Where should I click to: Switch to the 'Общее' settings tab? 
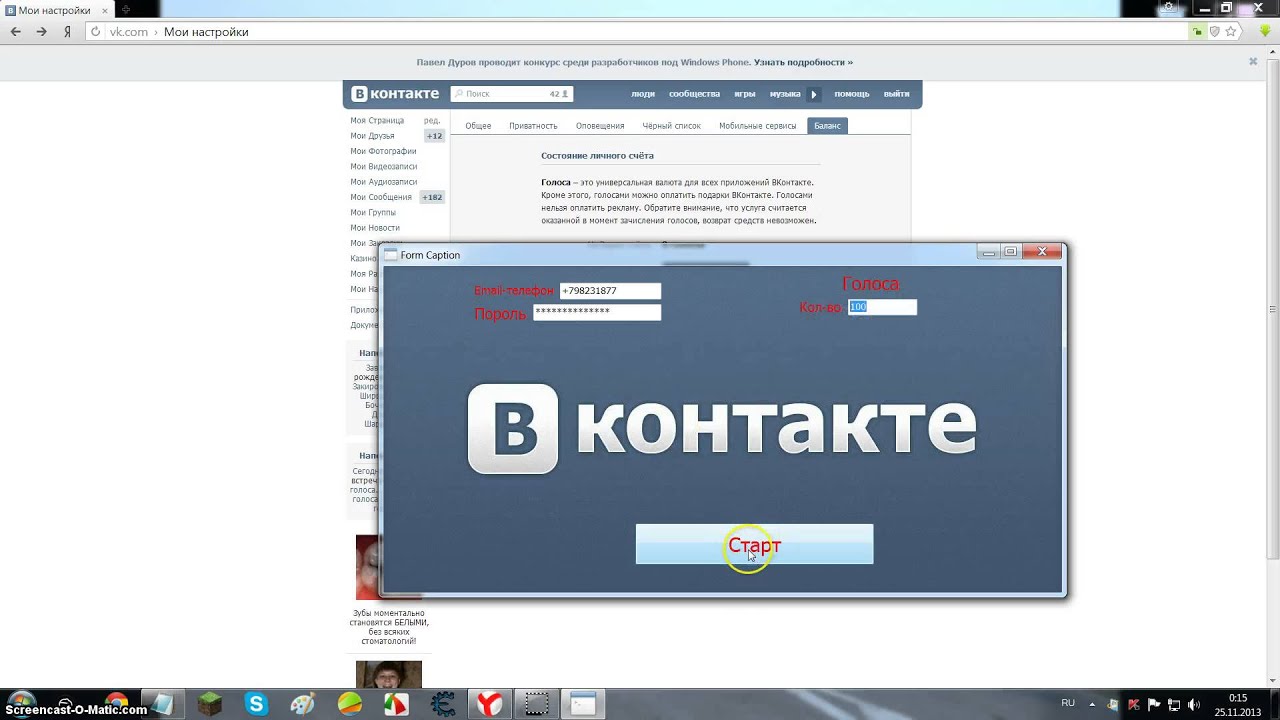tap(478, 126)
